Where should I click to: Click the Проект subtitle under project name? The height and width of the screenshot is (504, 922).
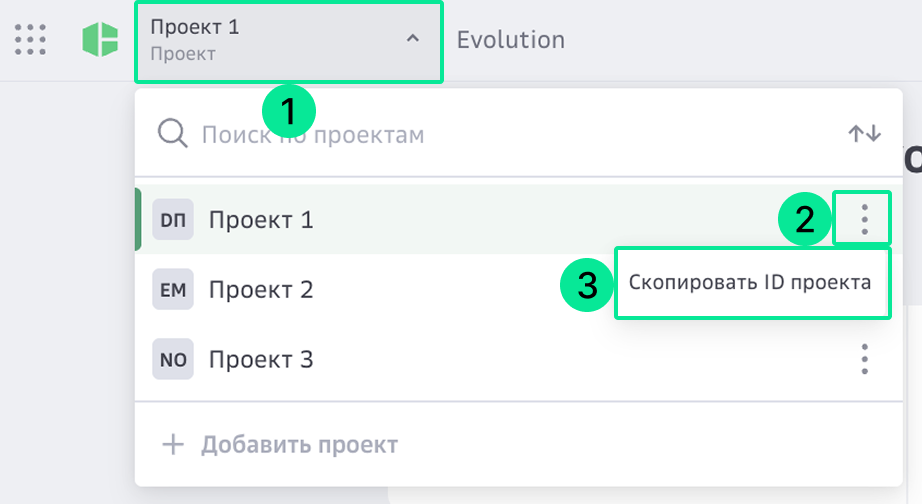(x=183, y=54)
